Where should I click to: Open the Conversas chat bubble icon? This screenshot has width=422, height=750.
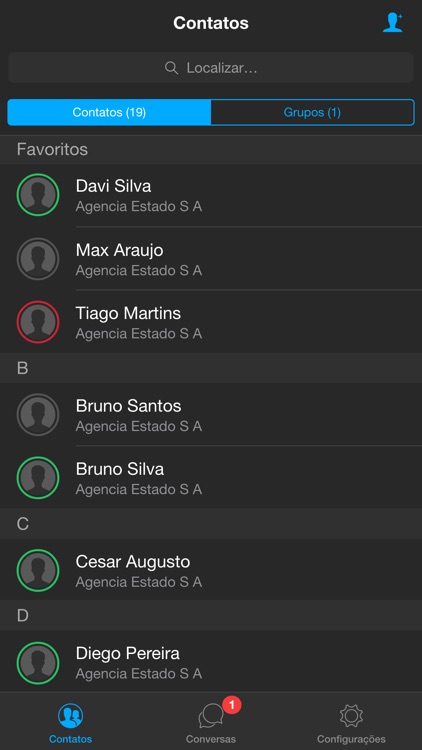211,716
